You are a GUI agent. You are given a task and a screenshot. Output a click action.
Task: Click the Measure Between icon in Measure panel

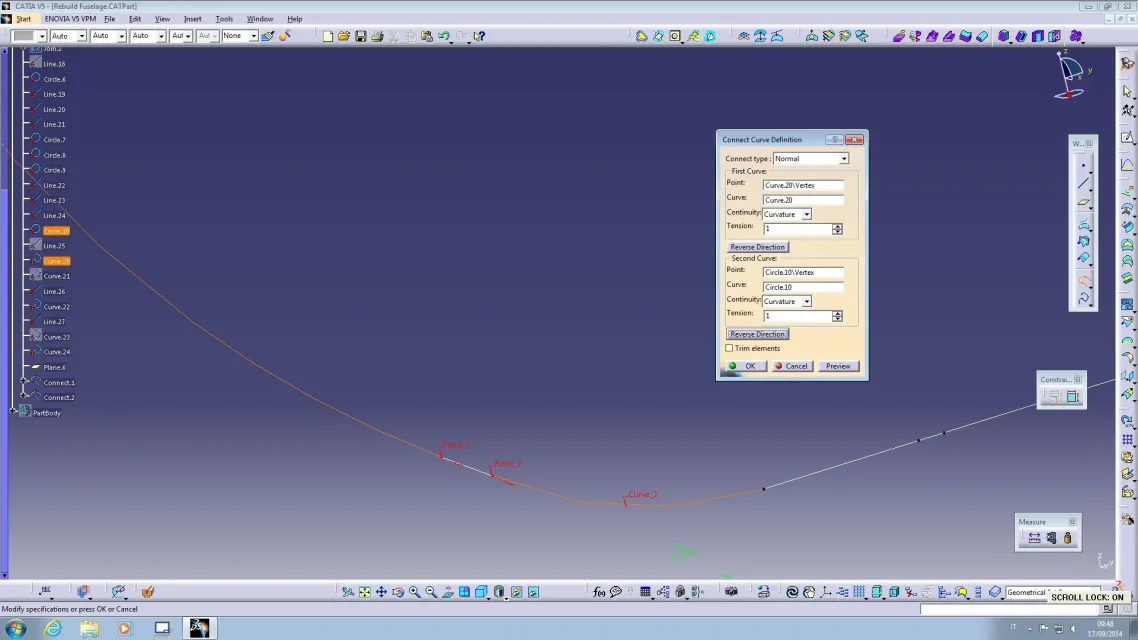pyautogui.click(x=1034, y=538)
